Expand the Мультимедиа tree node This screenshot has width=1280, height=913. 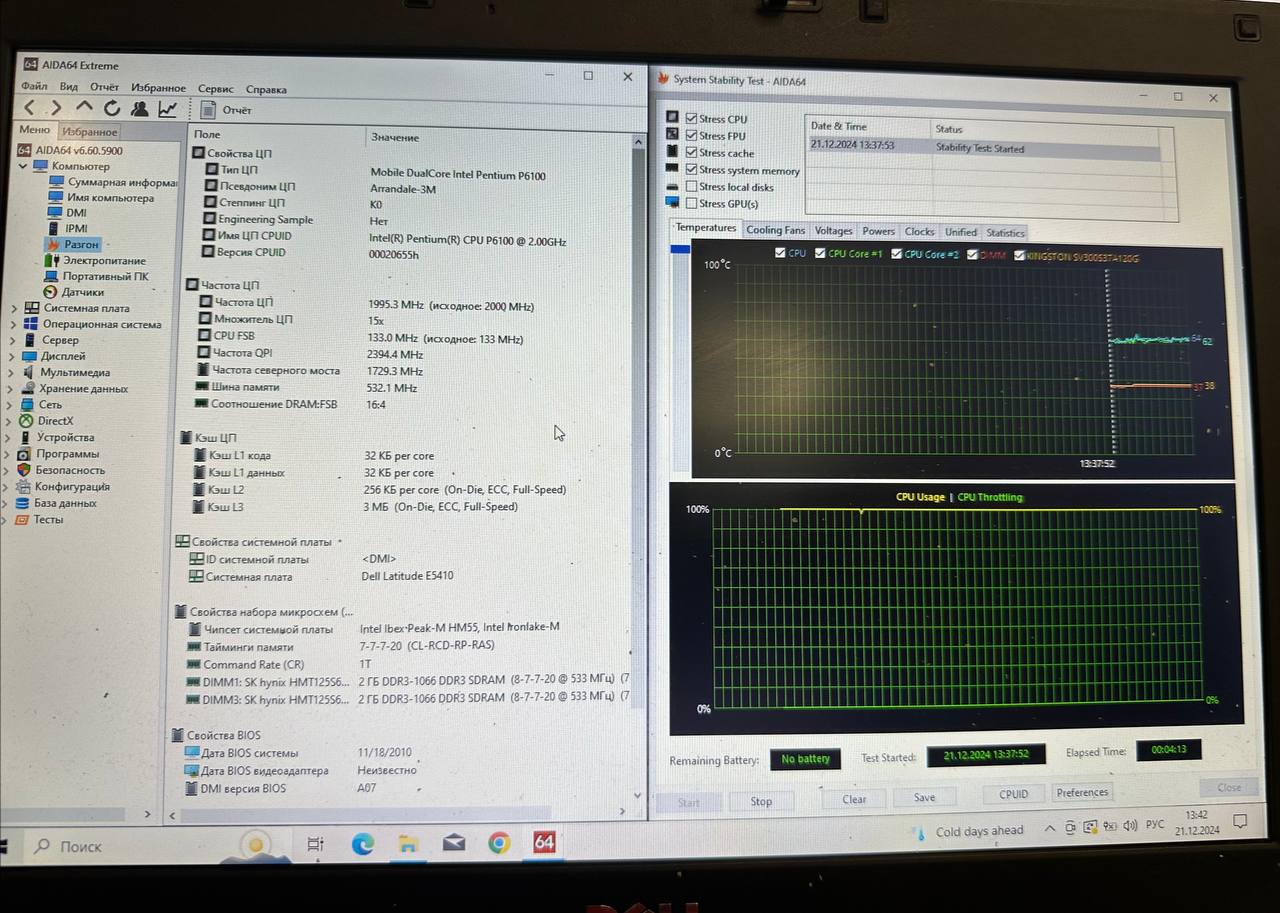(x=13, y=373)
